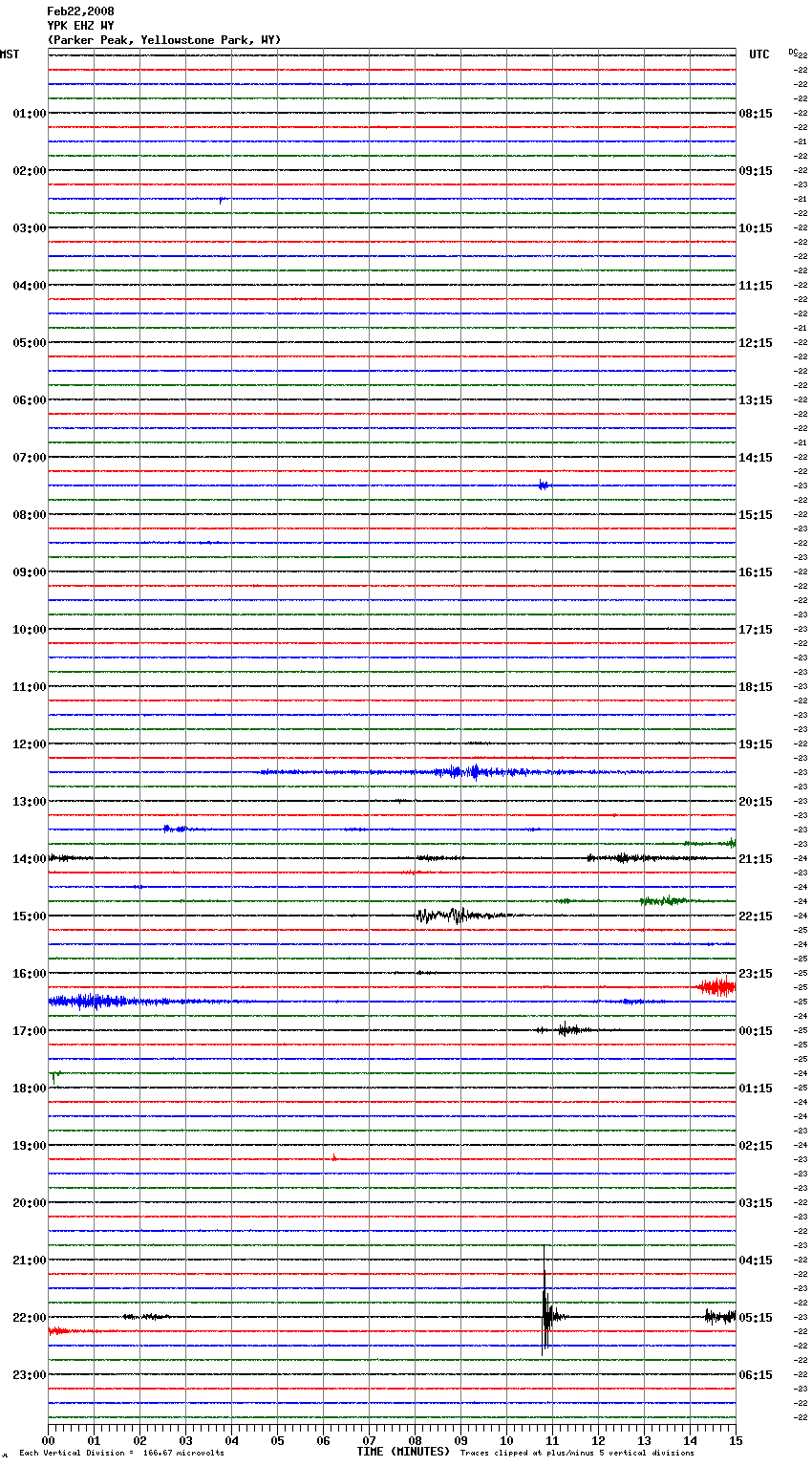Select the 14:00 MST time label
Screen dimensions: 812x1466
30,859
